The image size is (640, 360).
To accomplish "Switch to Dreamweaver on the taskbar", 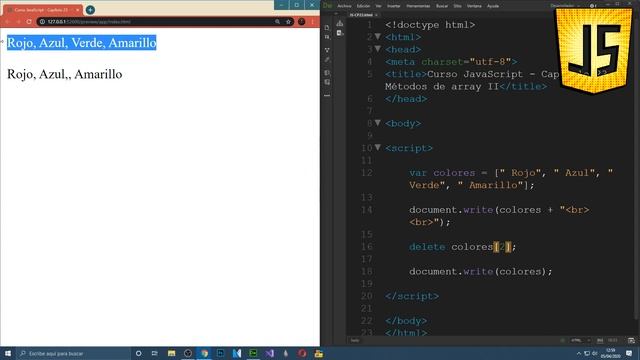I will point(253,353).
